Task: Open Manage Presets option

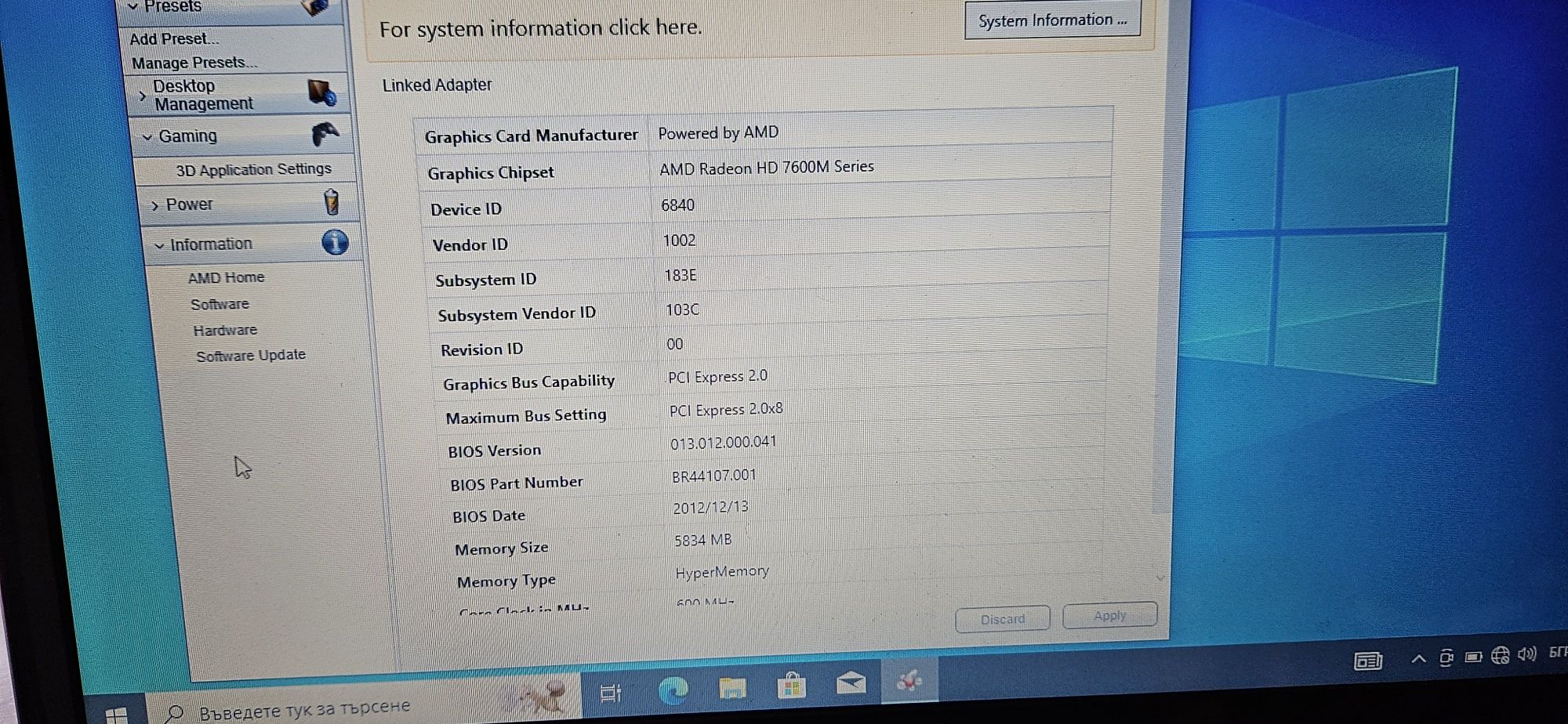Action: point(194,63)
